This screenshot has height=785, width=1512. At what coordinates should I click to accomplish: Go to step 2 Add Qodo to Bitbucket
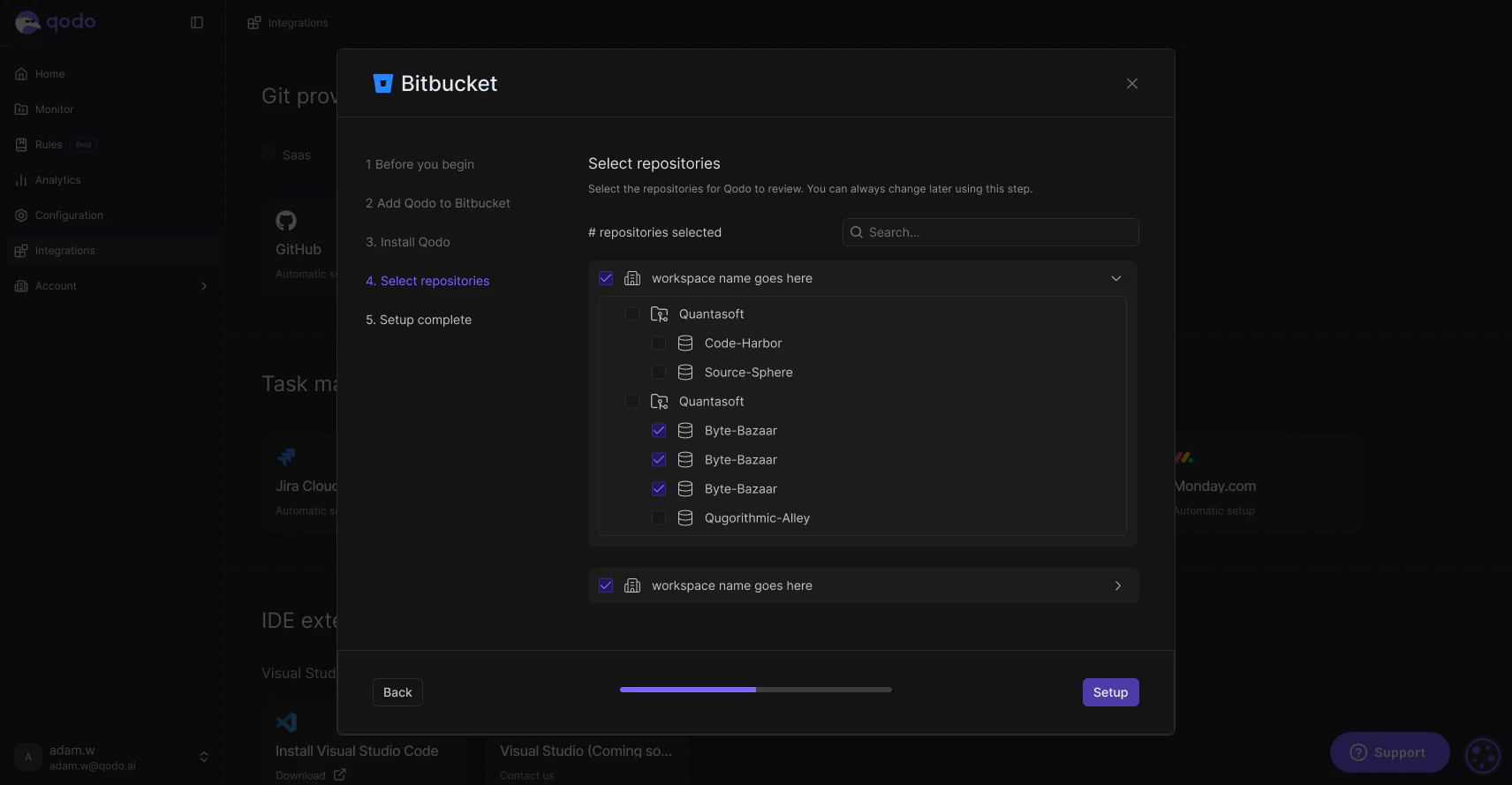pos(438,203)
